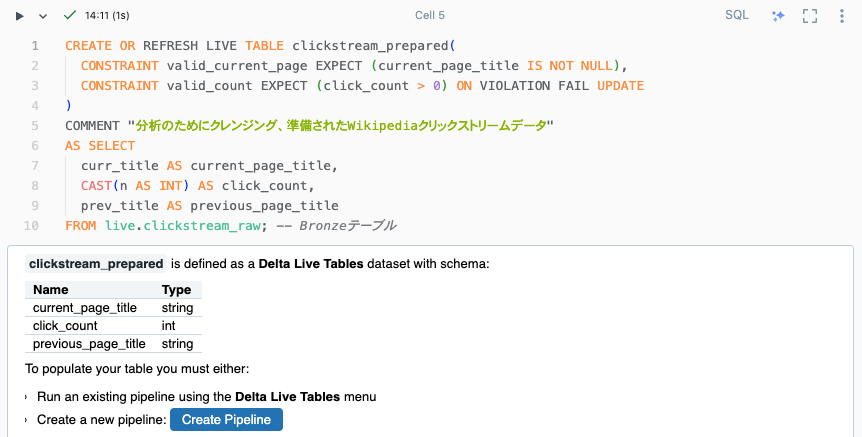Click line number 1 in editor
This screenshot has height=437, width=862.
[x=35, y=46]
